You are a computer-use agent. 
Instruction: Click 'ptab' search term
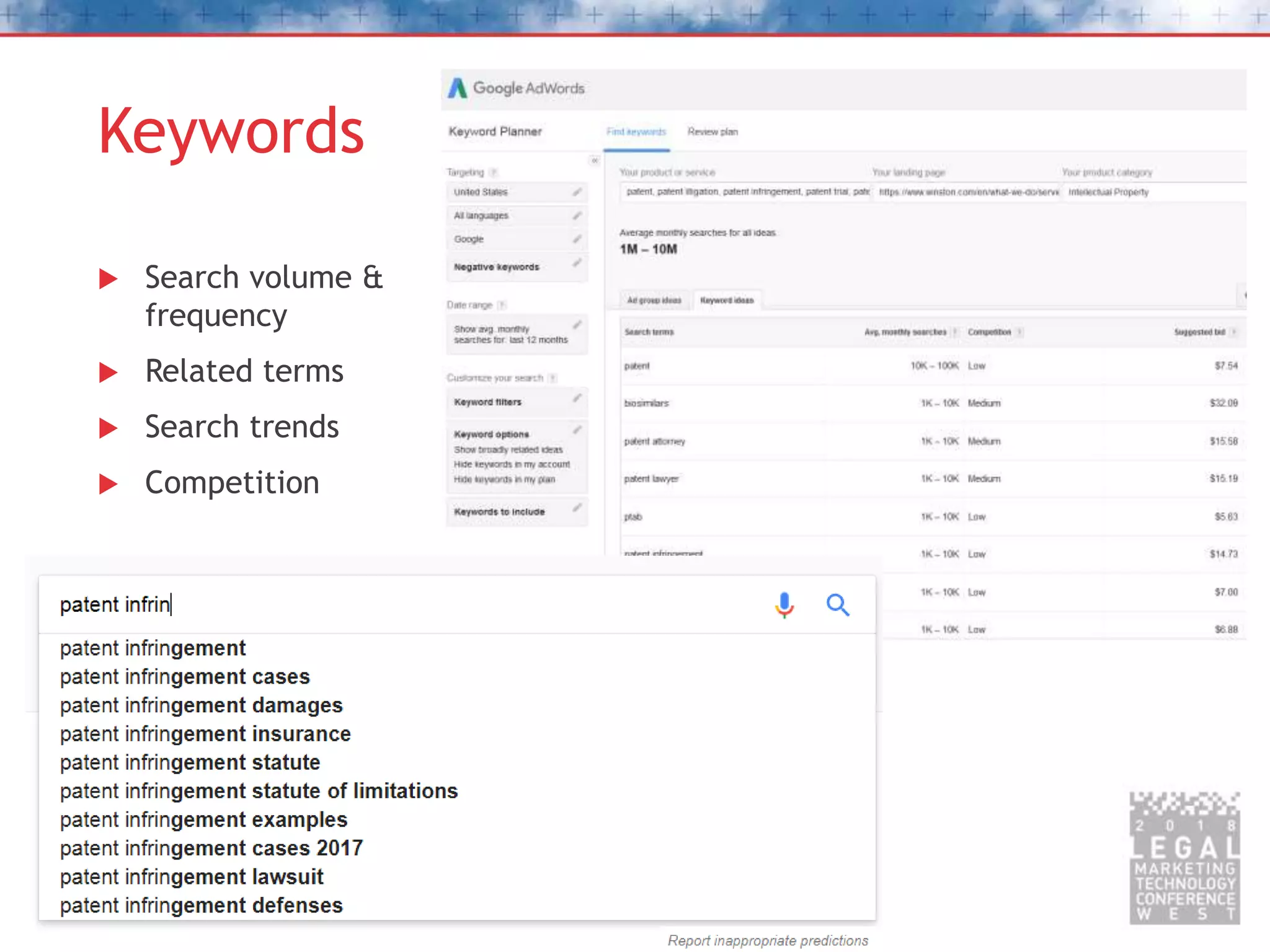tap(633, 517)
